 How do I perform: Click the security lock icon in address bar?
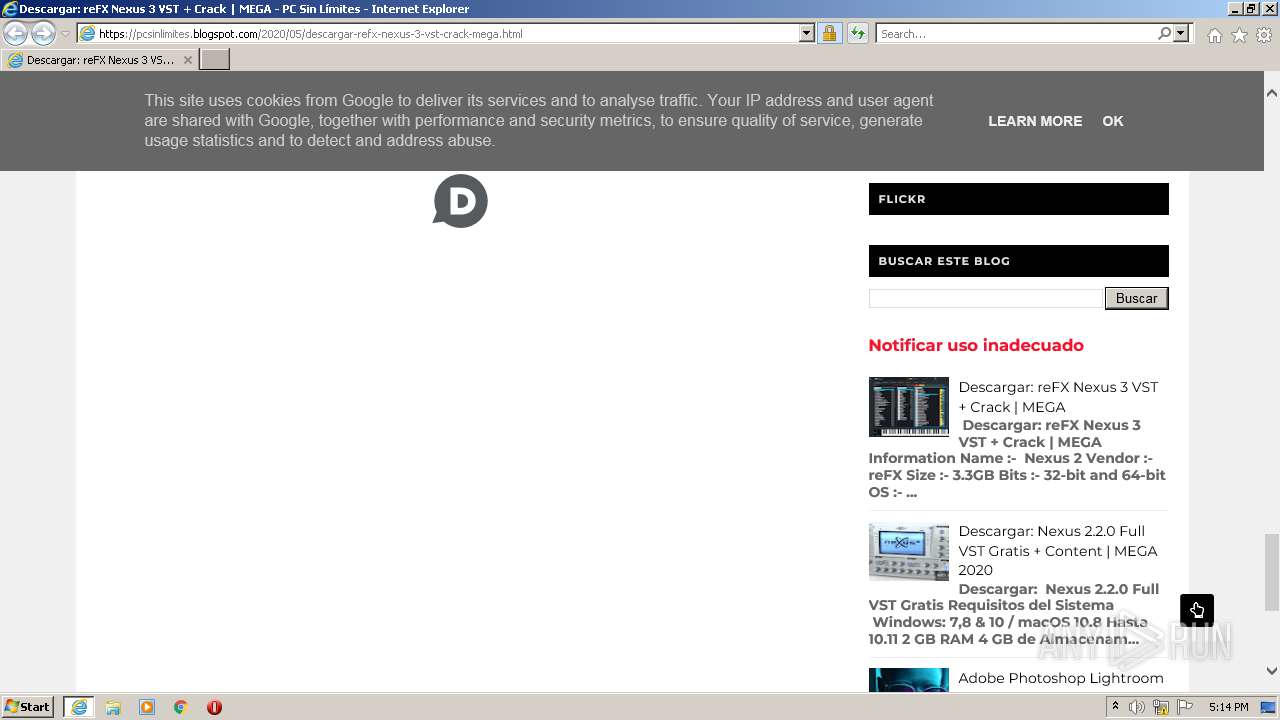829,34
